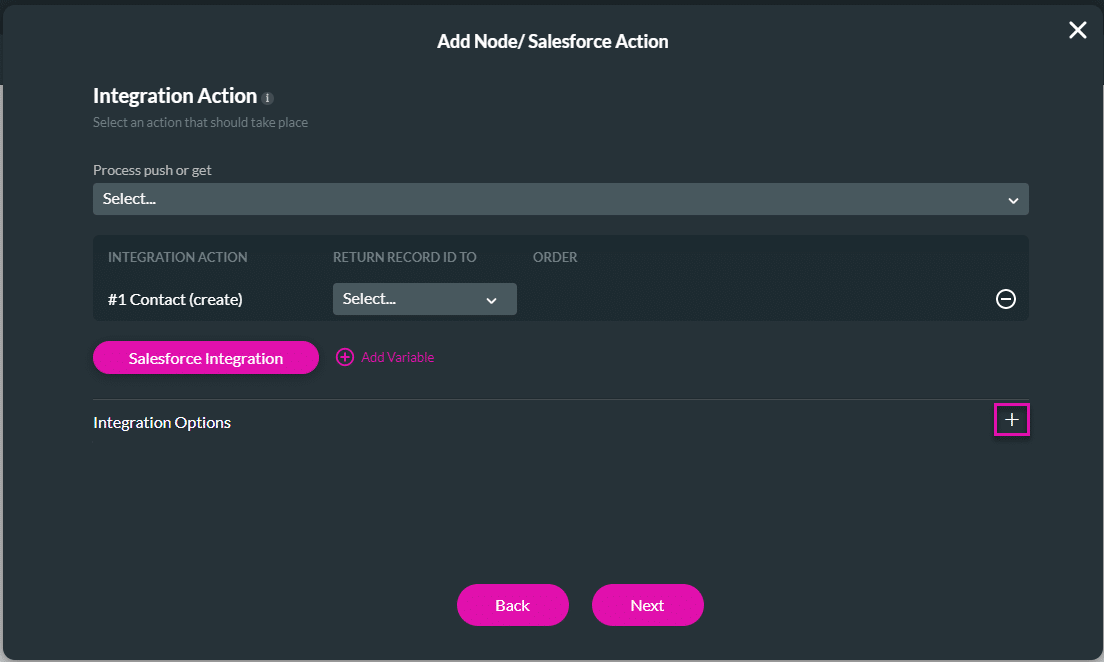Click the minus circle icon in the action row
The width and height of the screenshot is (1104, 662).
1006,298
